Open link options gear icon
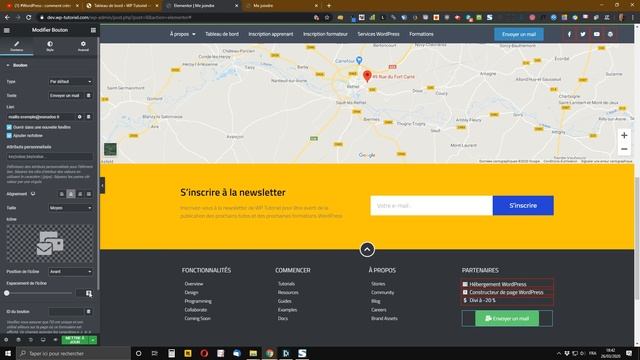The height and width of the screenshot is (360, 640). pyautogui.click(x=80, y=117)
